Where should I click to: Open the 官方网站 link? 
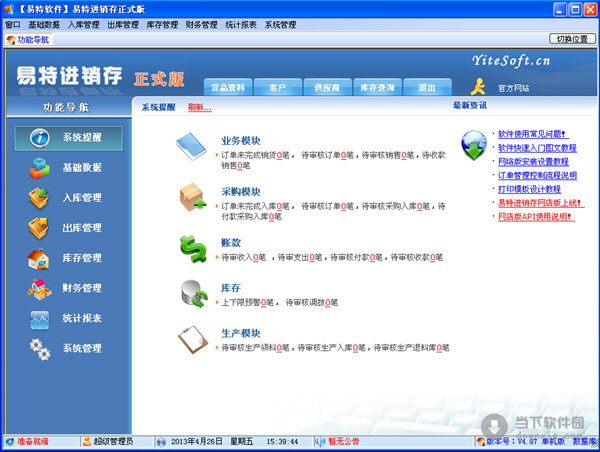coord(514,88)
